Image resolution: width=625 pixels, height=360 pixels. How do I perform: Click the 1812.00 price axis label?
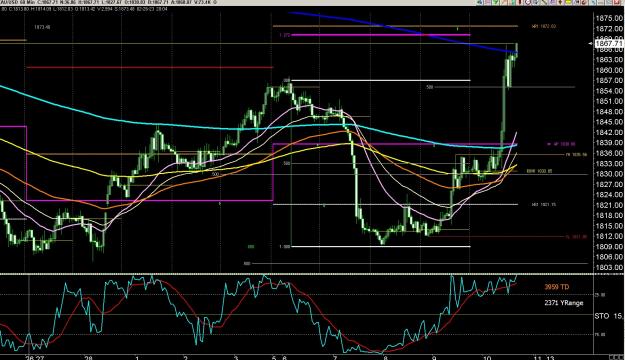pyautogui.click(x=609, y=236)
